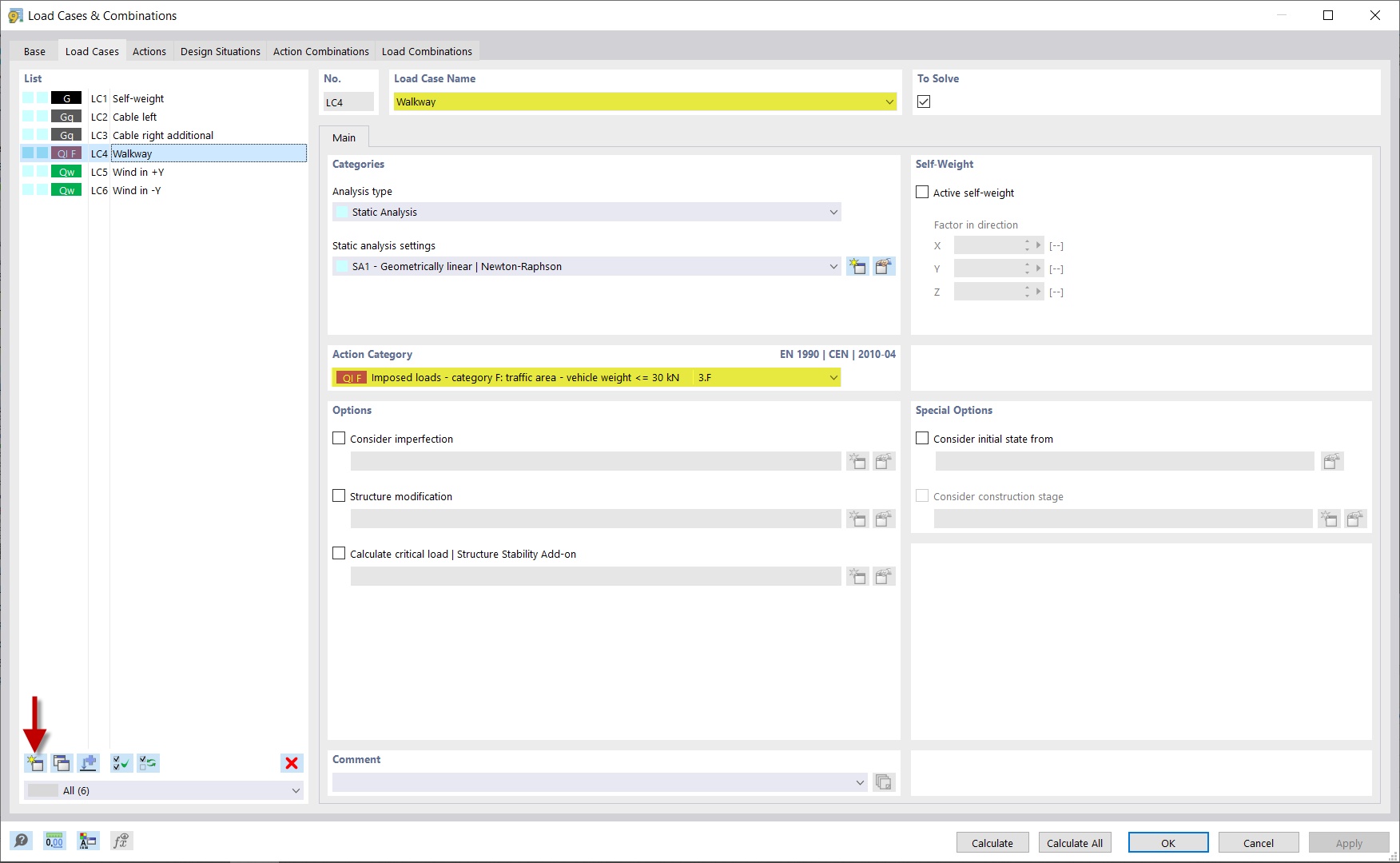
Task: Tick the Consider imperfection checkbox
Action: pos(339,439)
